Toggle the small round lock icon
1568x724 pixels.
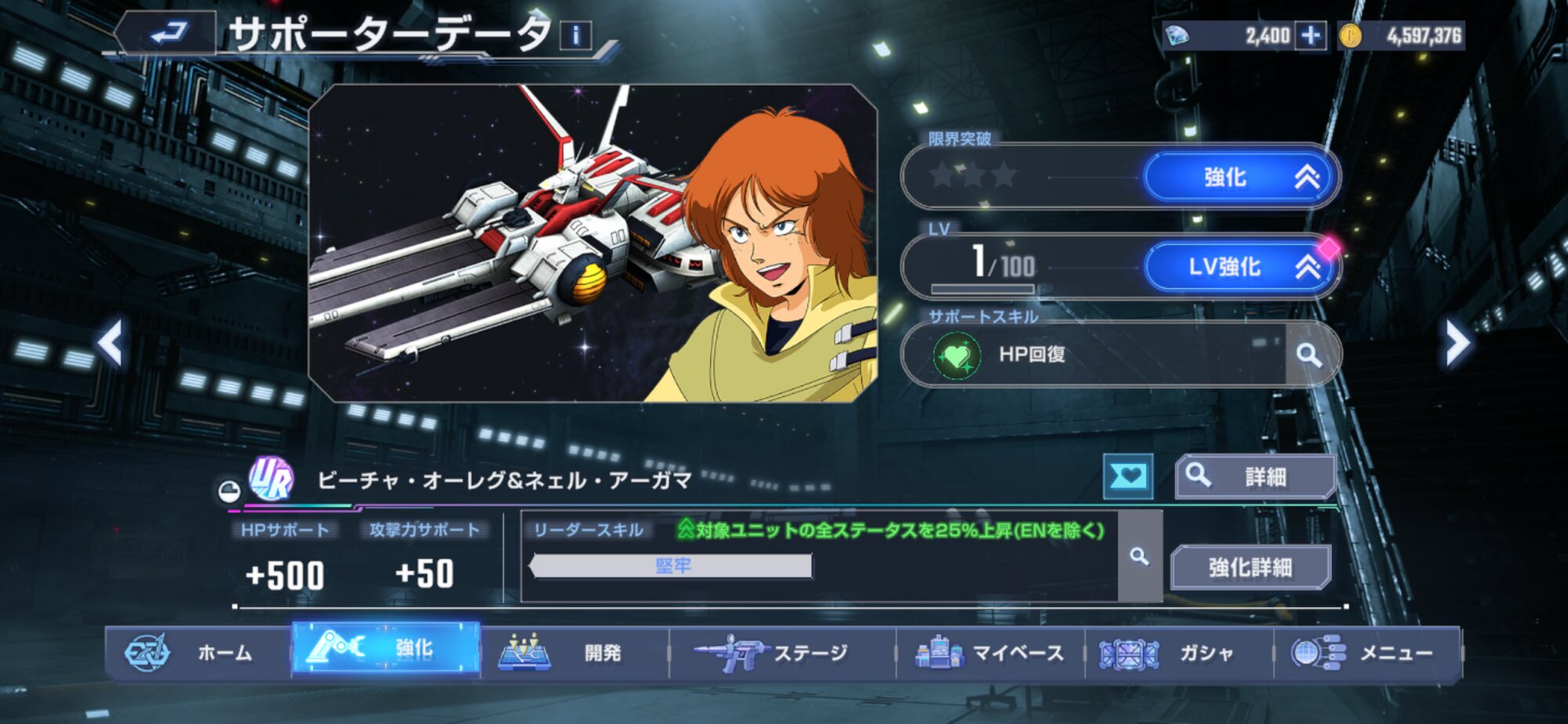click(x=229, y=491)
